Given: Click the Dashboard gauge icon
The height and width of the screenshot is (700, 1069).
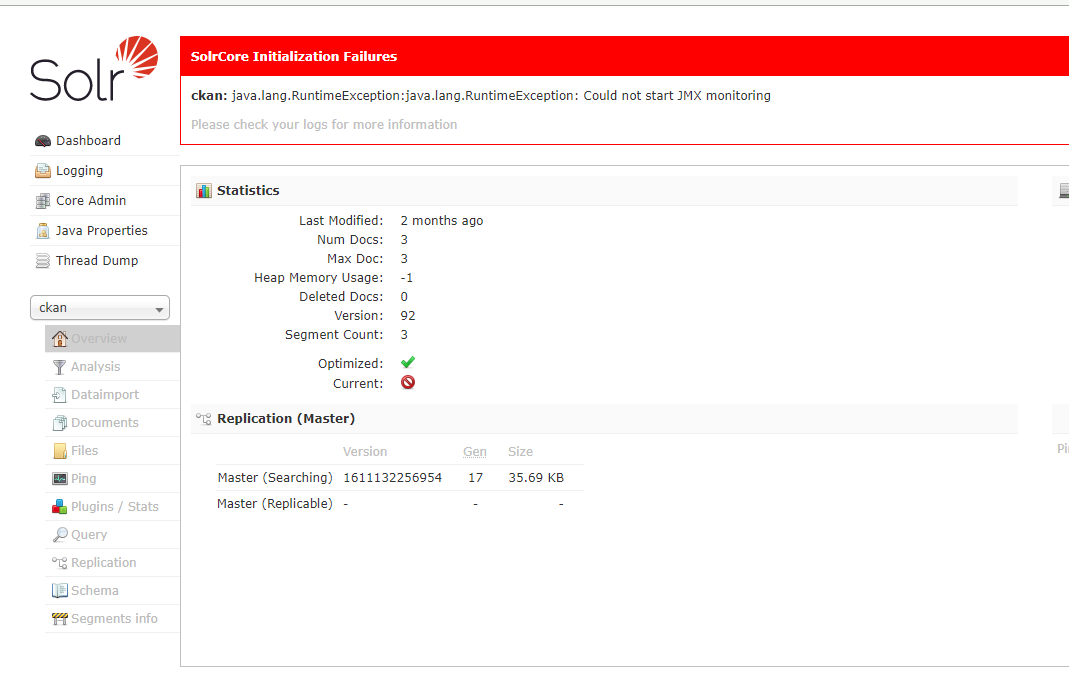Looking at the screenshot, I should pyautogui.click(x=42, y=141).
